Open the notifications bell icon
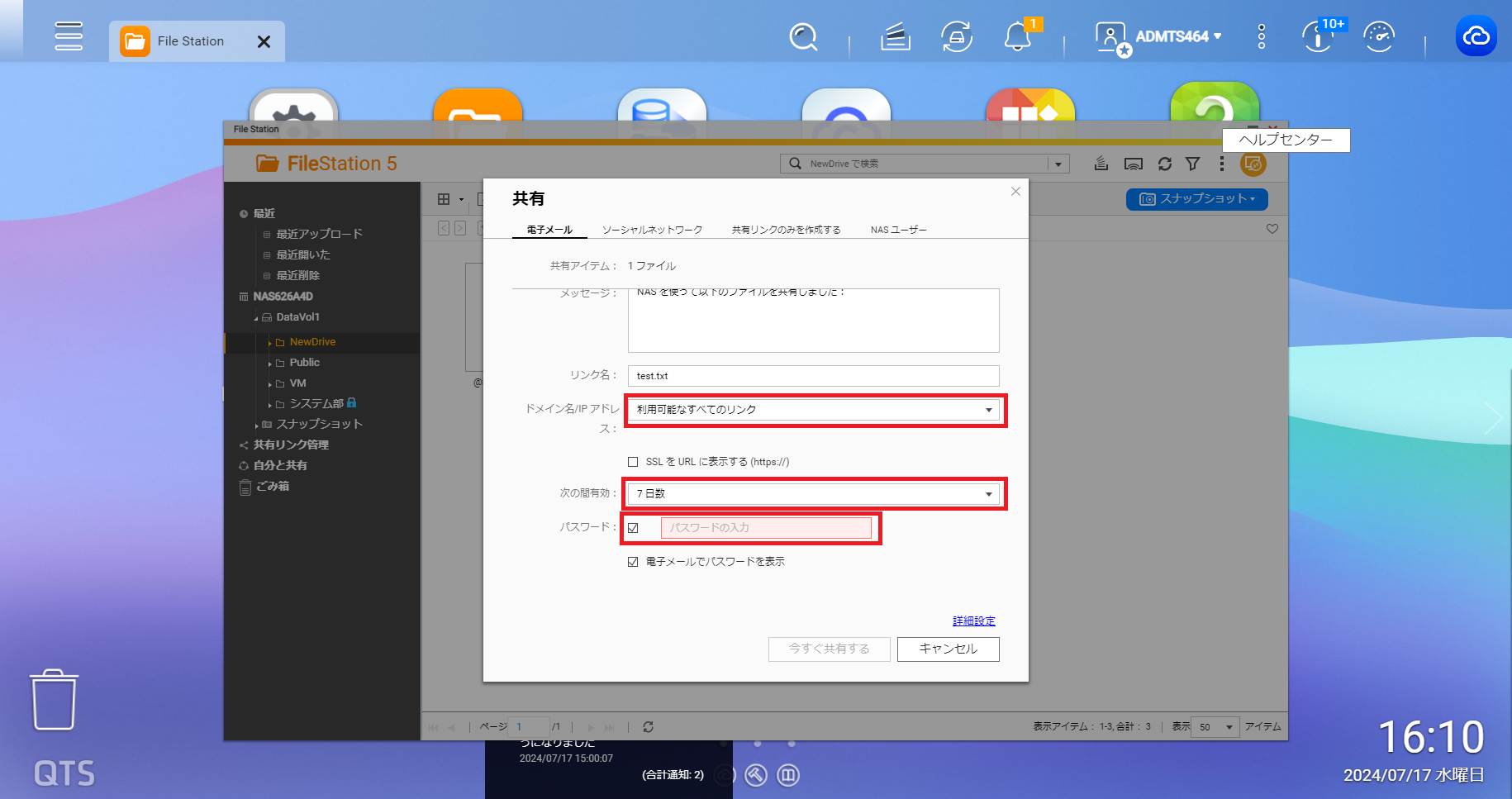Screen dimensions: 1512x799 pyautogui.click(x=1018, y=37)
